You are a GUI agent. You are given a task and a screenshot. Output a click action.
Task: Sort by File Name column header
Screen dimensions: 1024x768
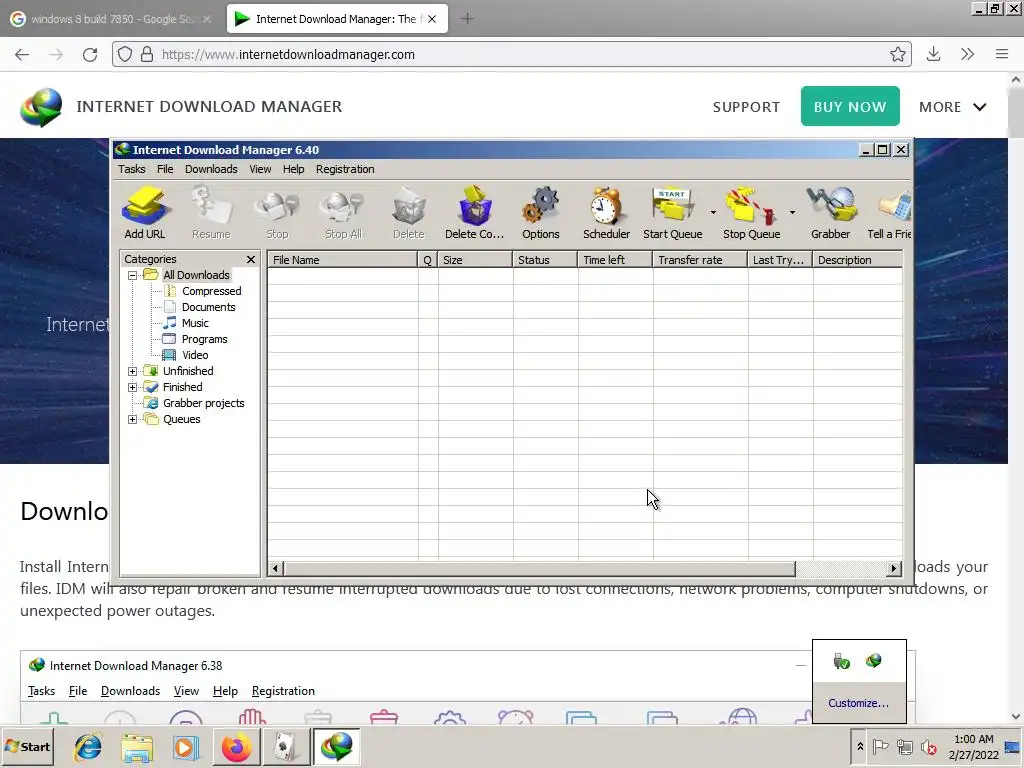[x=342, y=260]
